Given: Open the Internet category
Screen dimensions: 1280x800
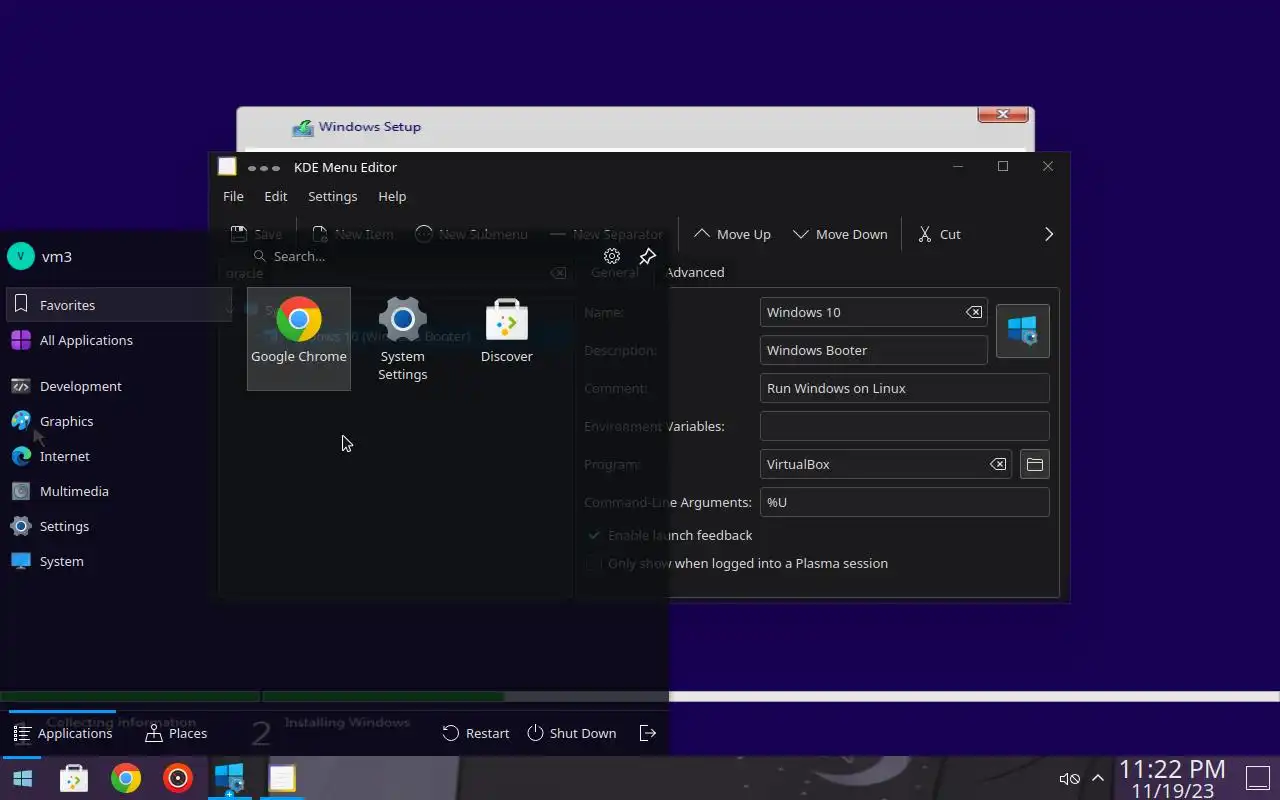Looking at the screenshot, I should 118,456.
